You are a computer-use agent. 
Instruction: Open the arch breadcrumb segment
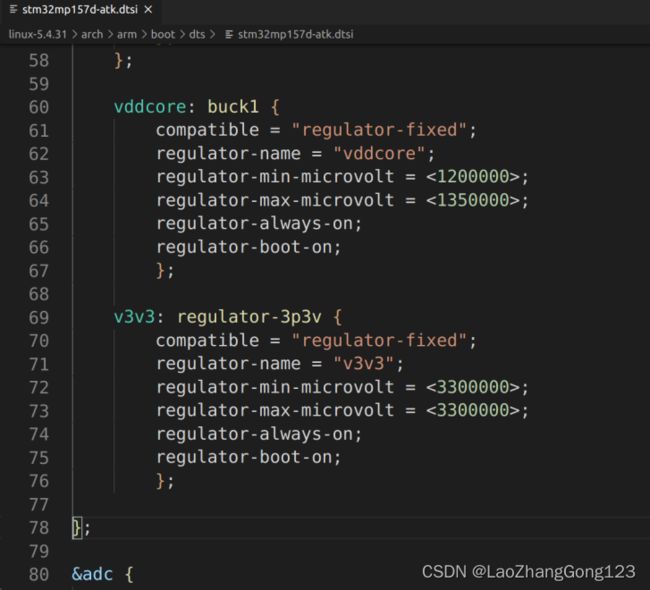(92, 34)
